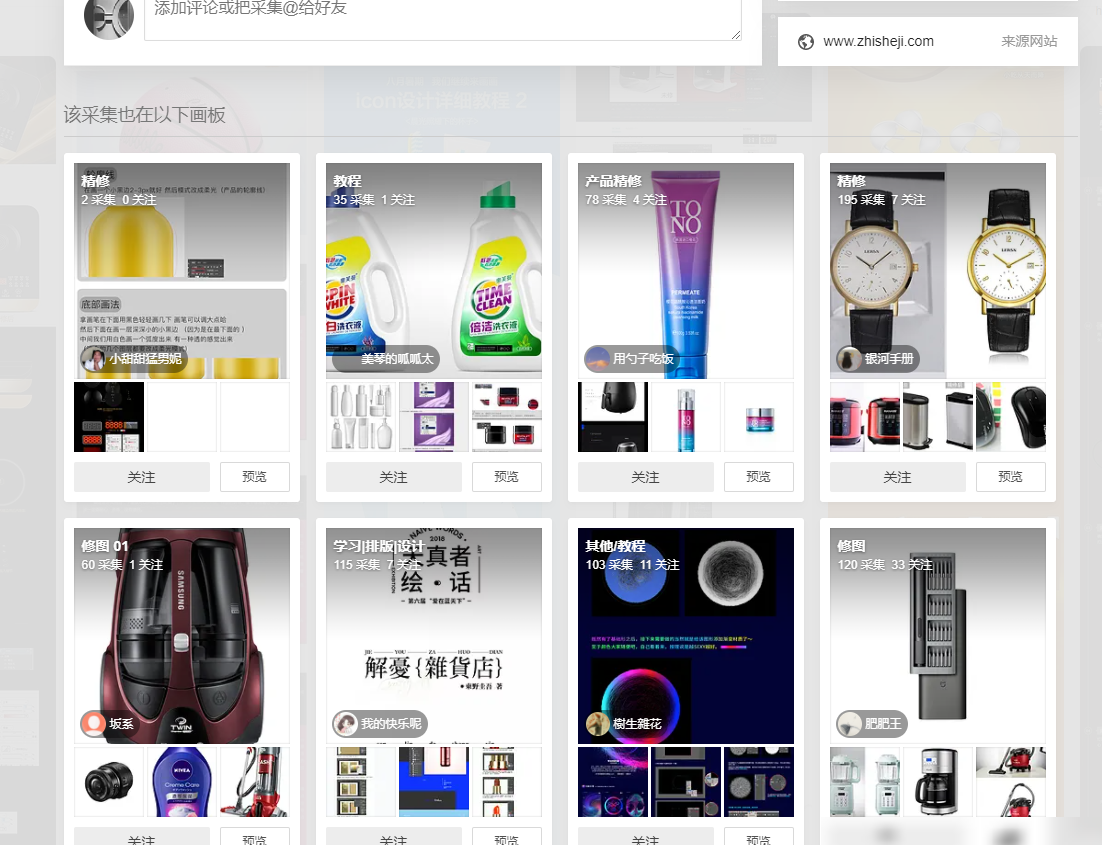Focus the comment input box
The image size is (1102, 845).
[443, 20]
